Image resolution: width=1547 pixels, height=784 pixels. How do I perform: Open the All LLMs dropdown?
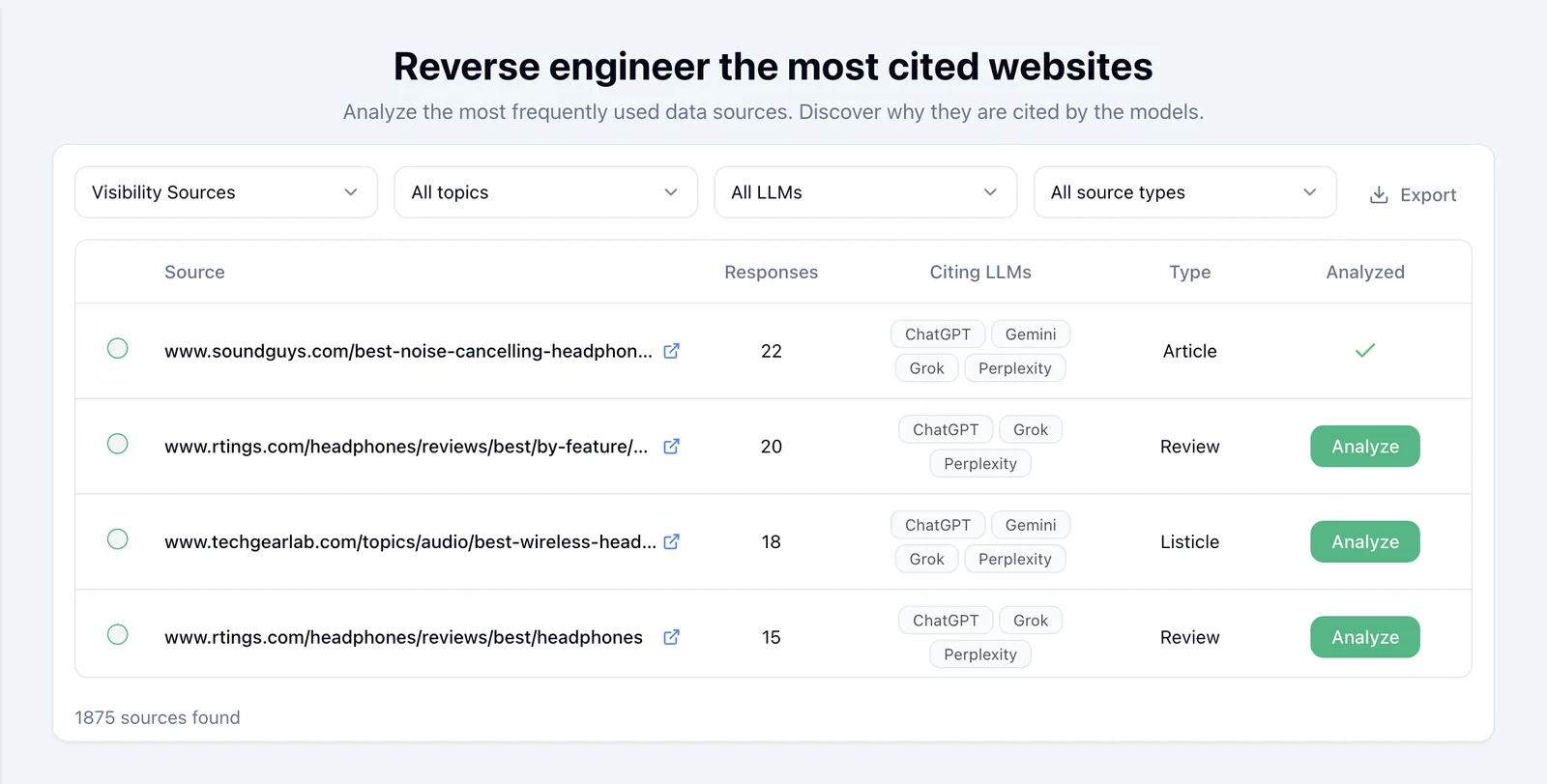865,192
